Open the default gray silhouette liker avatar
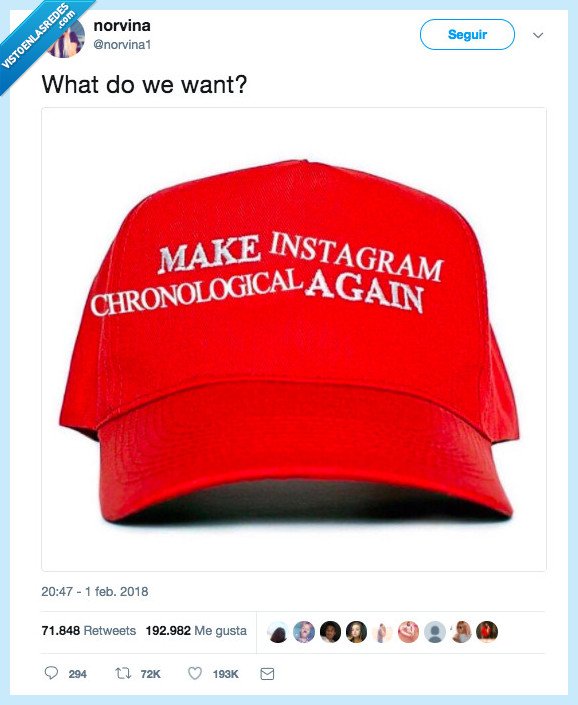578x705 pixels. click(435, 632)
